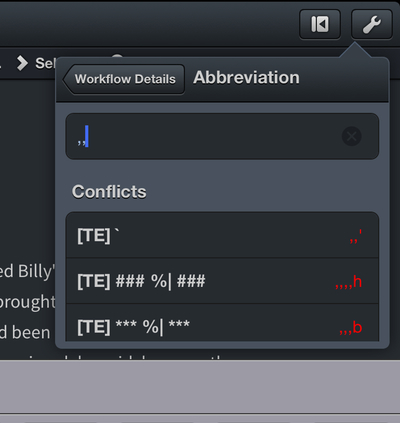The width and height of the screenshot is (400, 423).
Task: Select the [TE] ### %| ### conflict entry
Action: coord(222,281)
